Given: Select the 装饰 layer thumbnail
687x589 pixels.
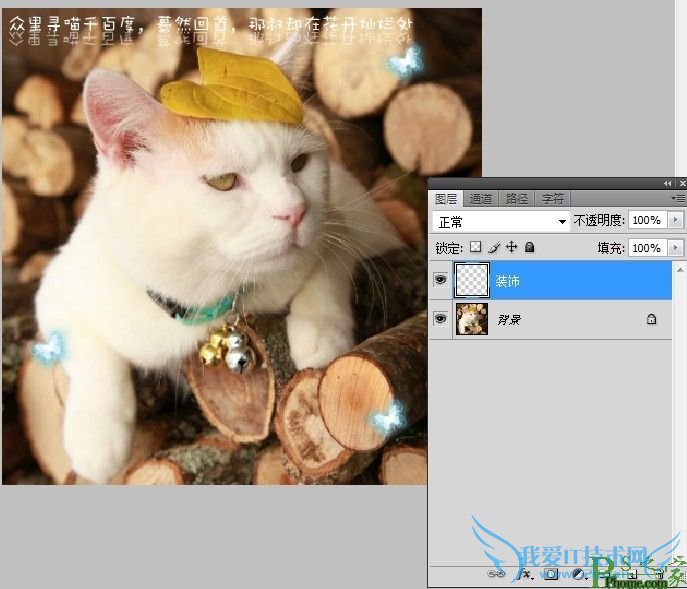Looking at the screenshot, I should tap(472, 280).
